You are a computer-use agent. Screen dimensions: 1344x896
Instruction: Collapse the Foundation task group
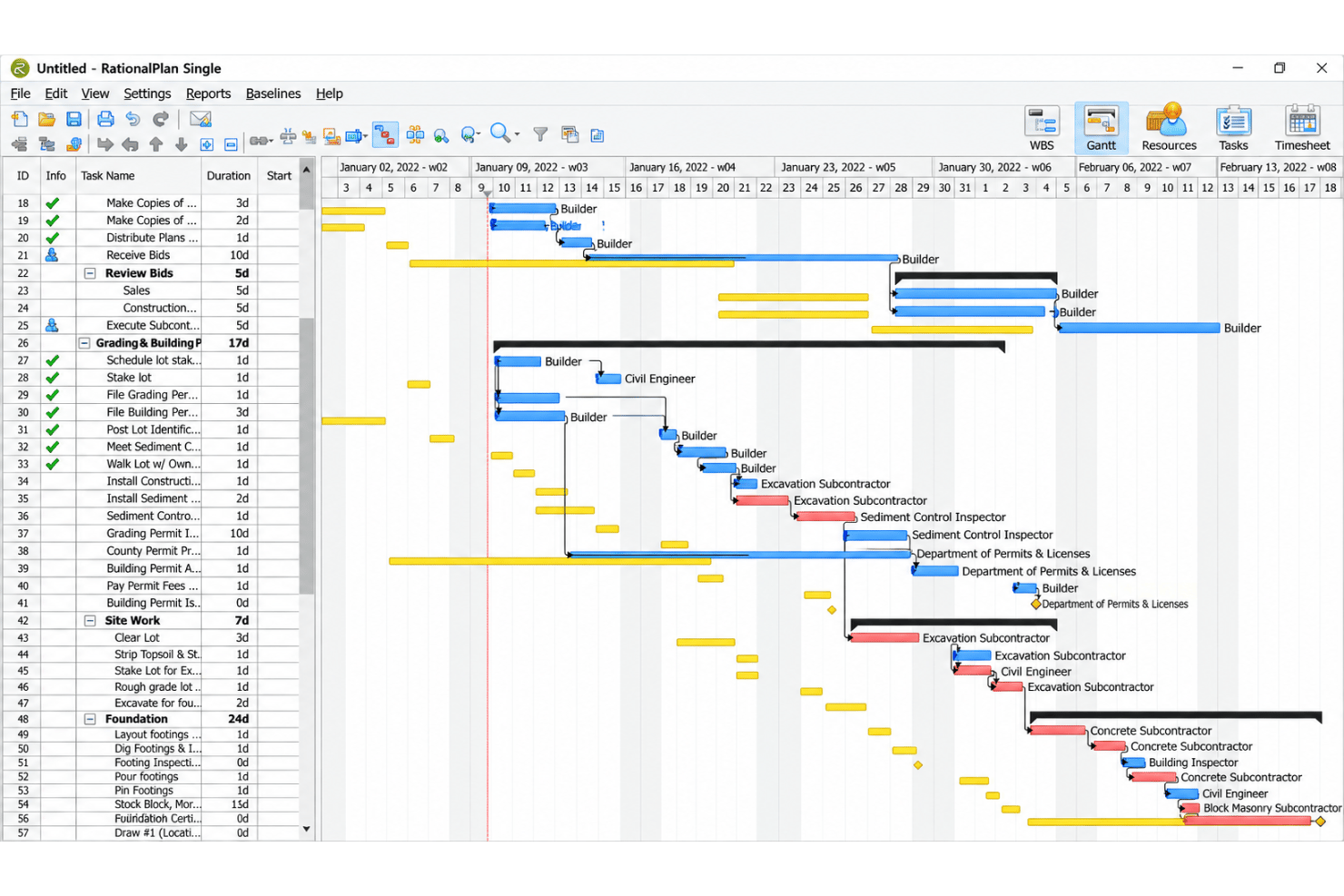click(x=90, y=719)
